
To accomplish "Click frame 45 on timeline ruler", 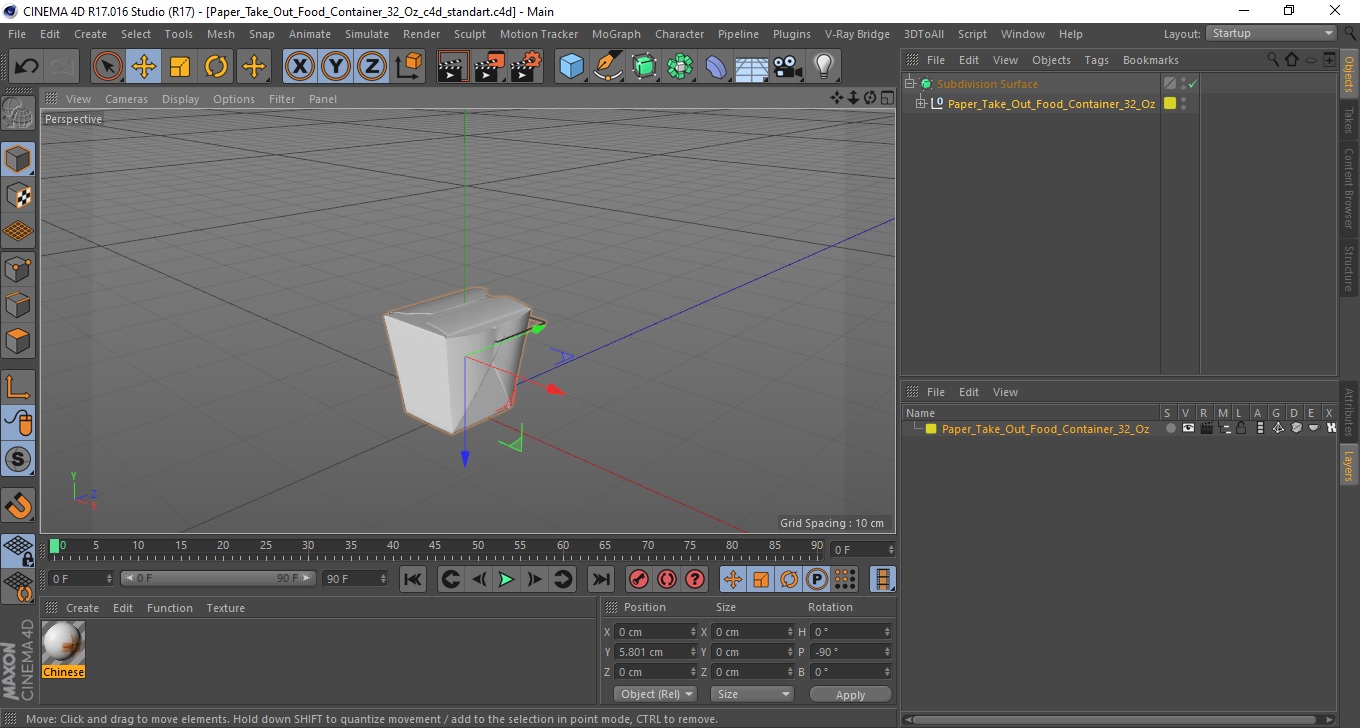I will tap(436, 546).
